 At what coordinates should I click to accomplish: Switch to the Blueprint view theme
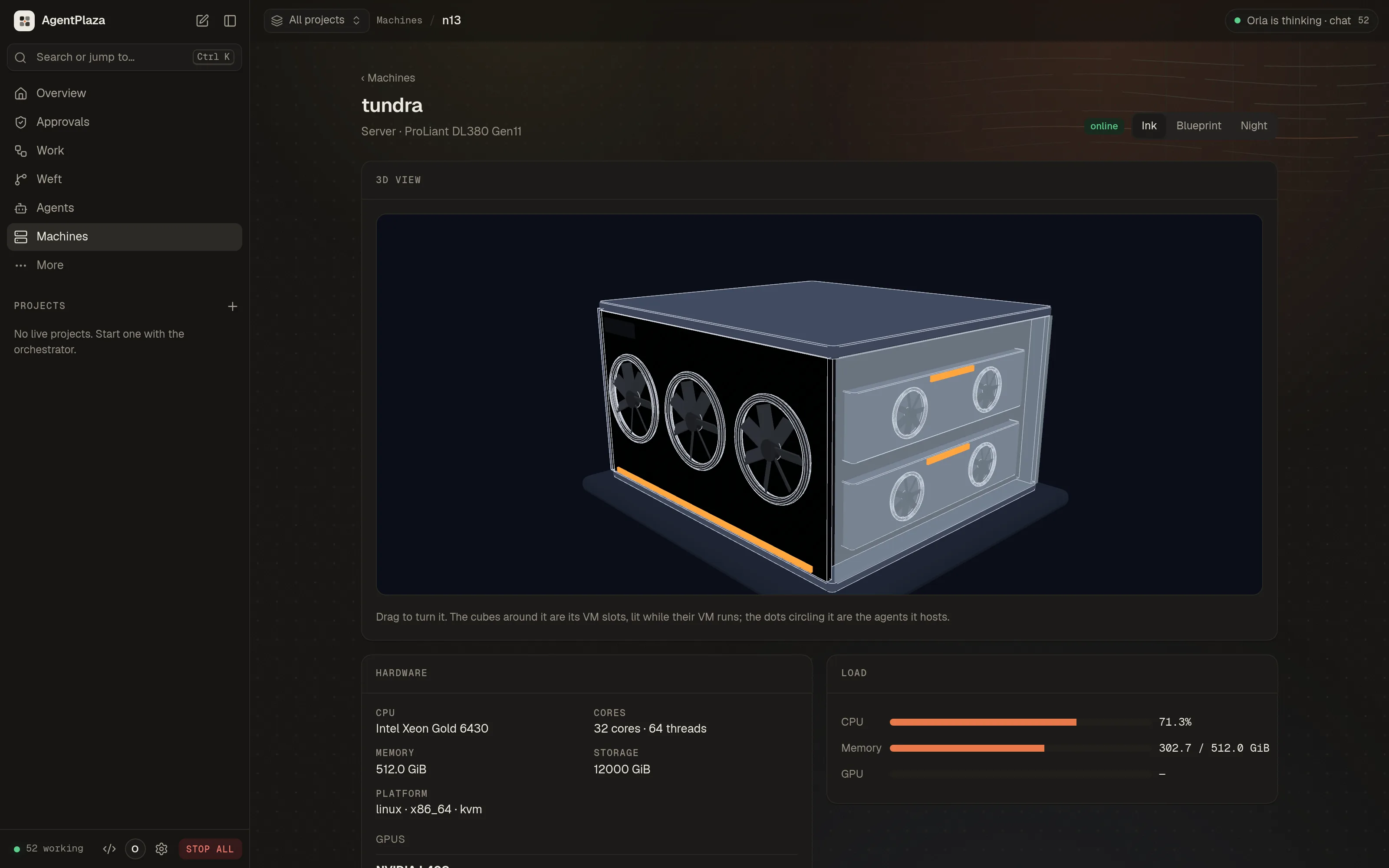tap(1198, 126)
